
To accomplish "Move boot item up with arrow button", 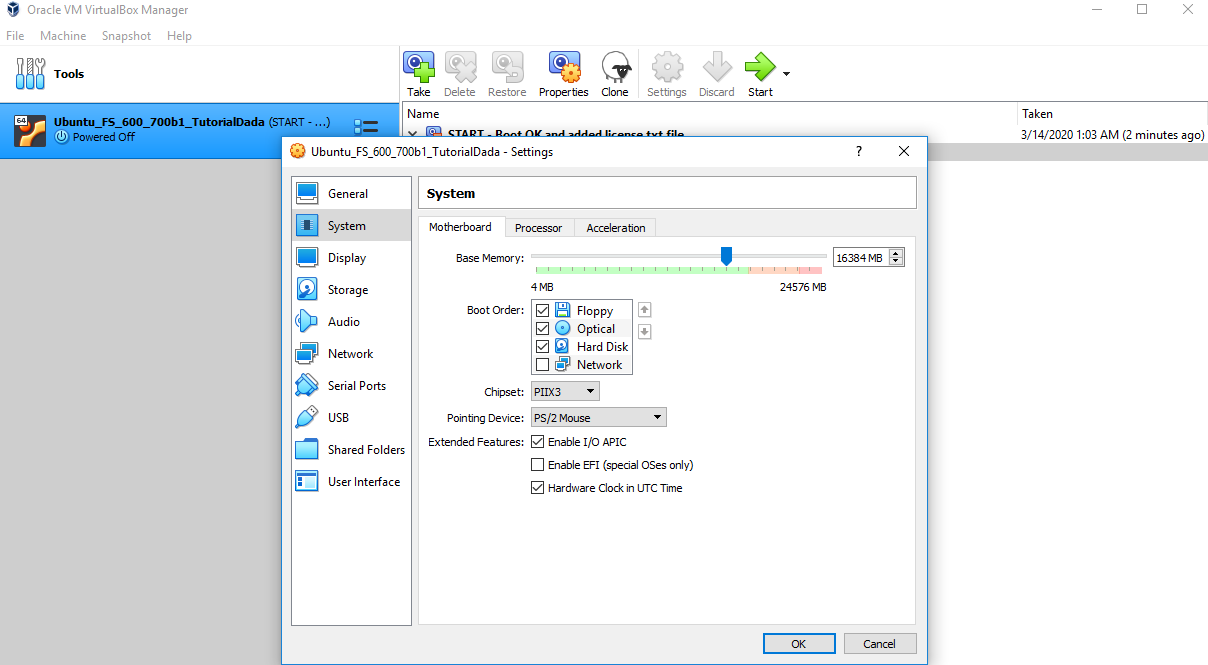I will [645, 310].
